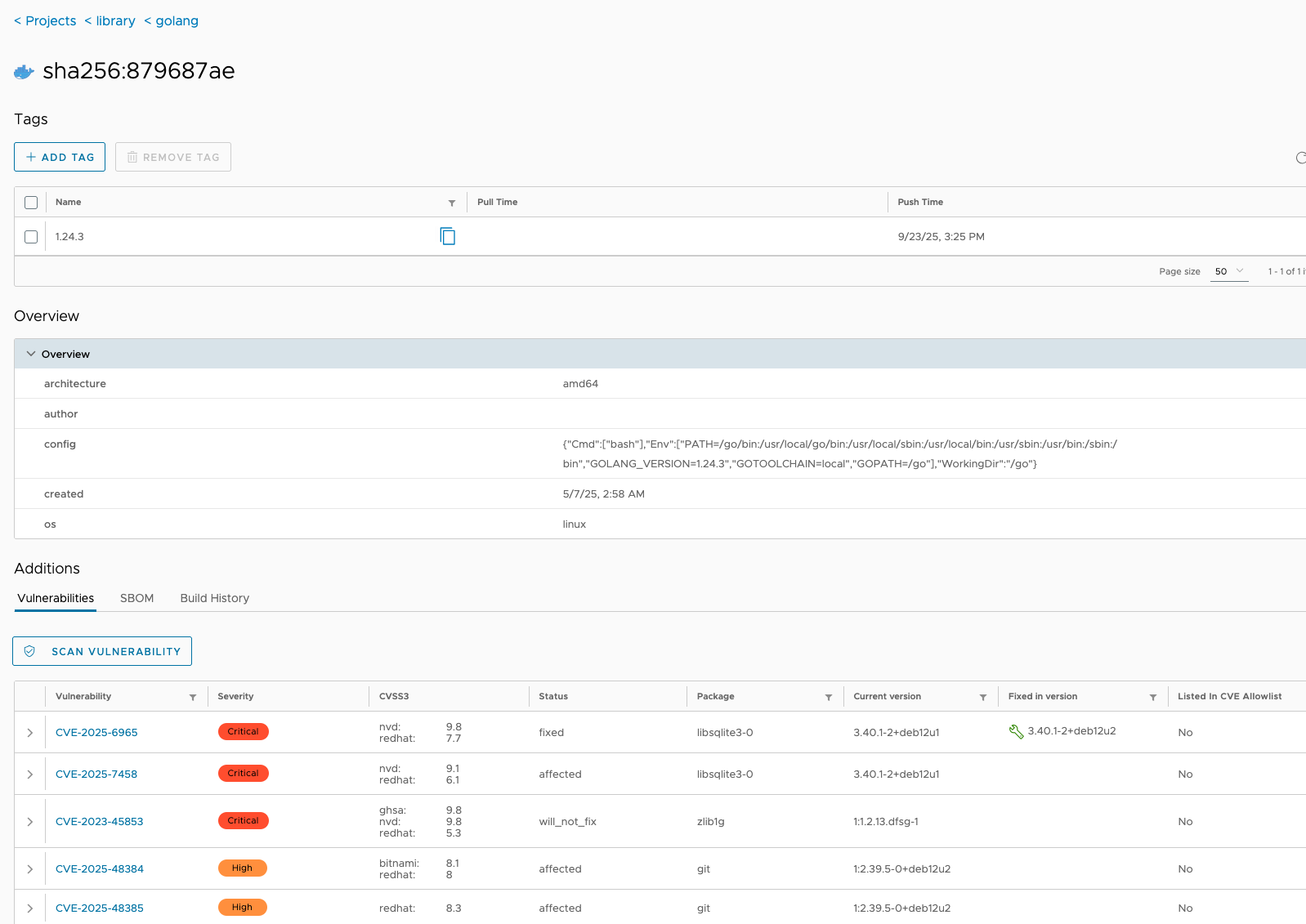Filter by Current version column icon
The image size is (1306, 924).
click(982, 697)
